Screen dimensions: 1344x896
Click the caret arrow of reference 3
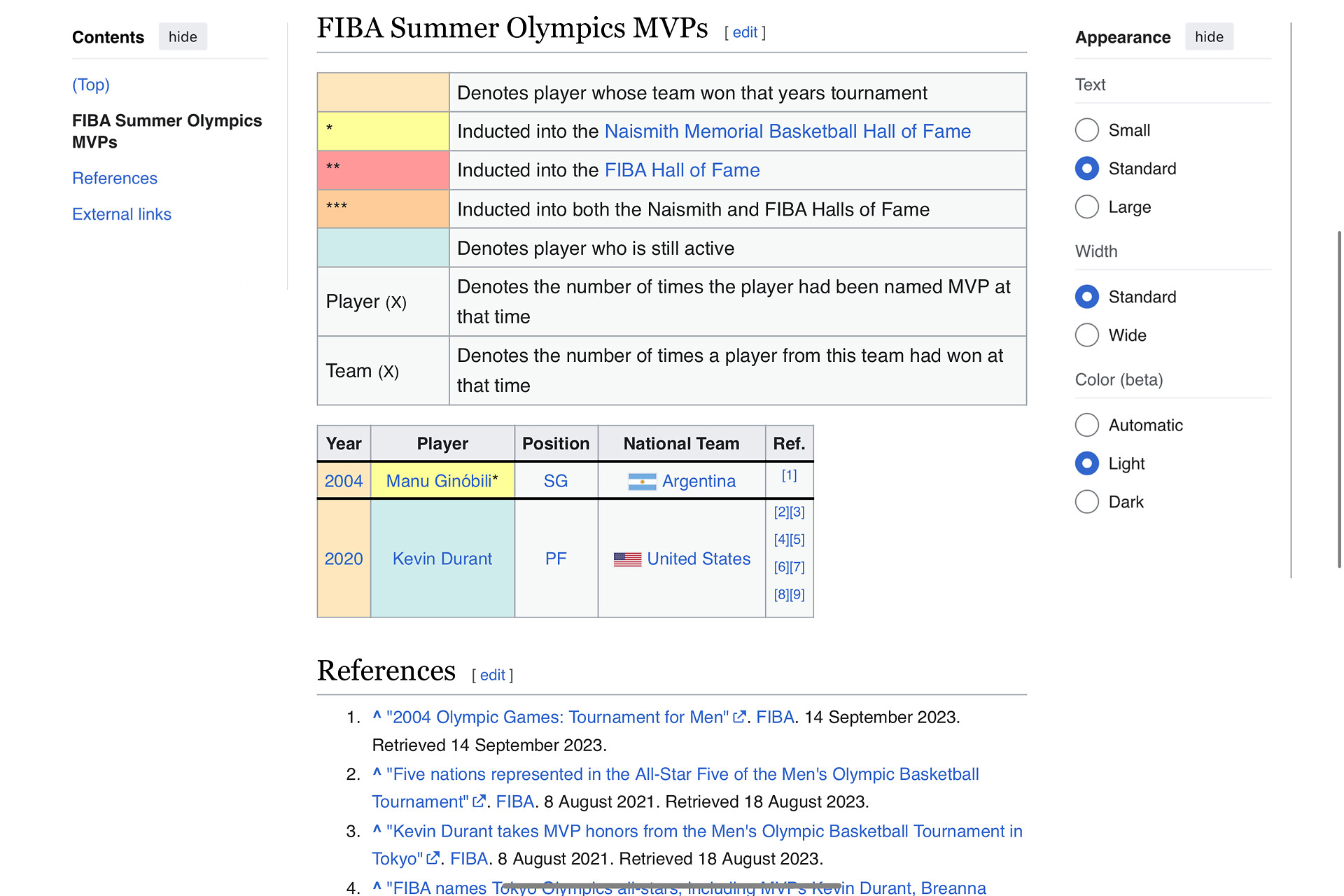tap(377, 830)
